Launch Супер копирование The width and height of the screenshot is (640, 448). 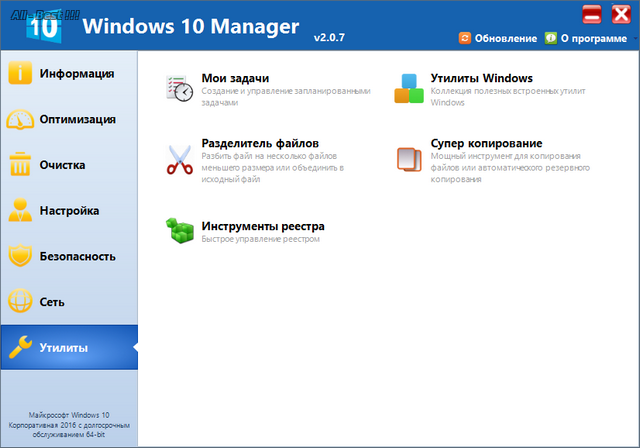[486, 143]
